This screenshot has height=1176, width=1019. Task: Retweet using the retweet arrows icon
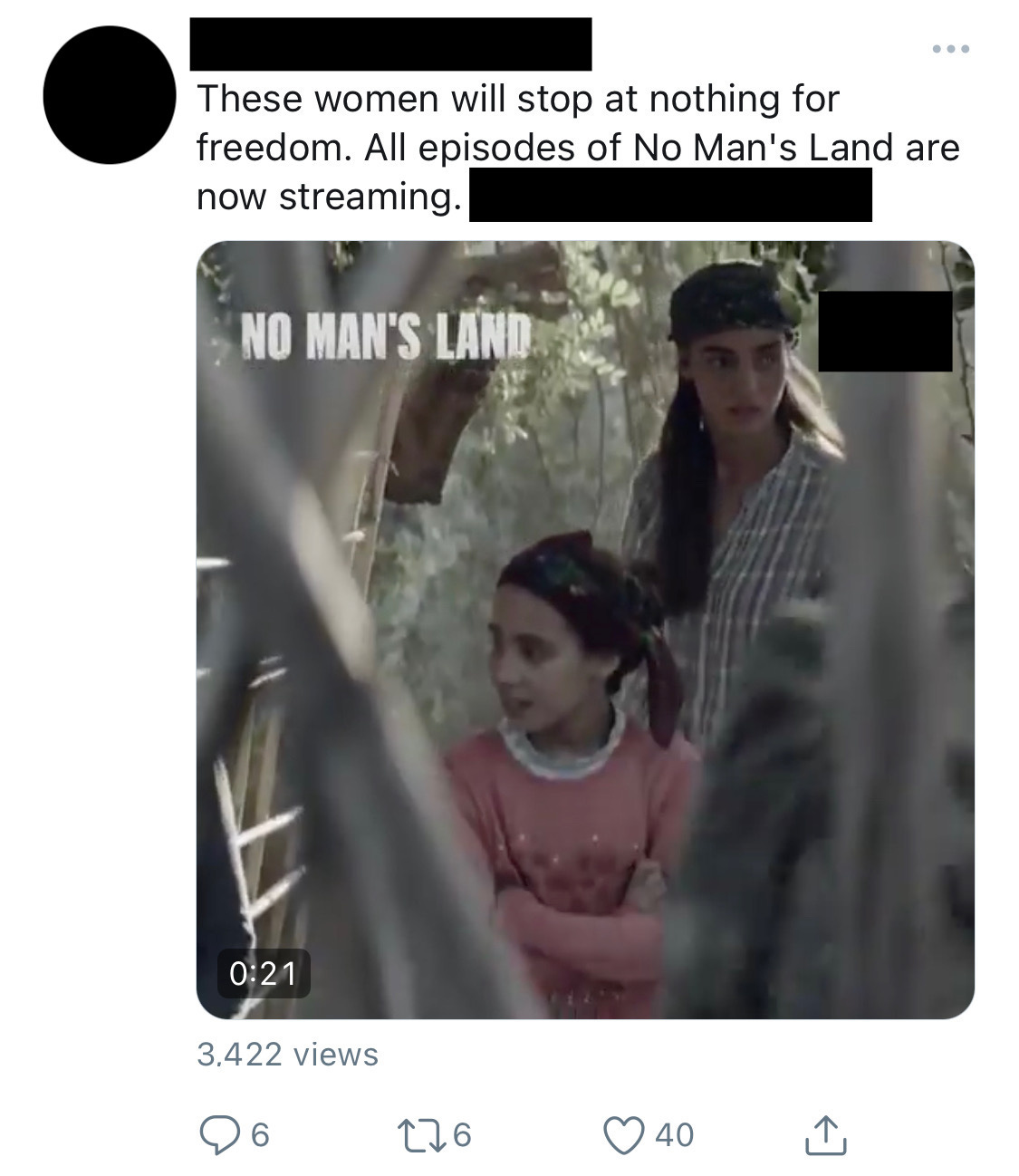pyautogui.click(x=421, y=1134)
